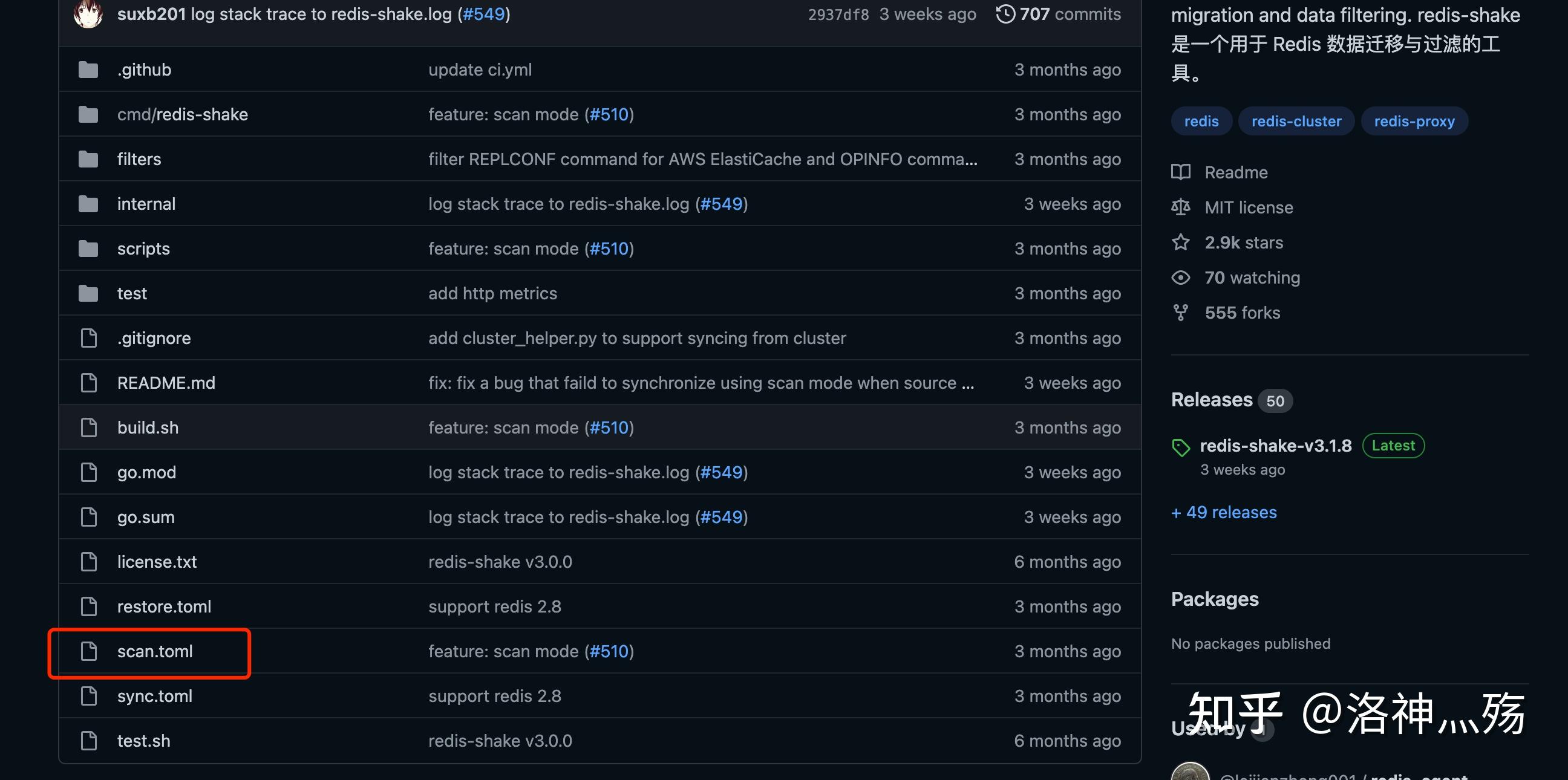Click the suxb201 author avatar
Image resolution: width=1568 pixels, height=780 pixels.
[x=88, y=13]
